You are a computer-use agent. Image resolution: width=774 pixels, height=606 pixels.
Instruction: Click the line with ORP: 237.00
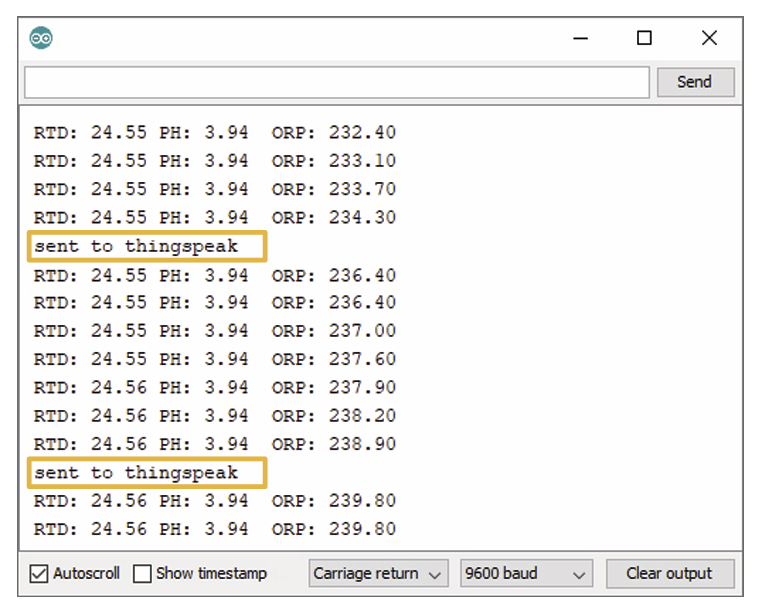(215, 331)
